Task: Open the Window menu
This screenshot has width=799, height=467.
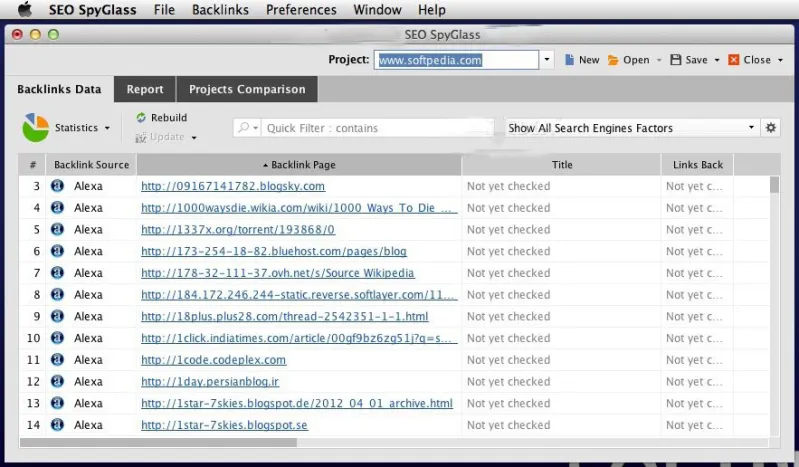Action: click(x=377, y=10)
